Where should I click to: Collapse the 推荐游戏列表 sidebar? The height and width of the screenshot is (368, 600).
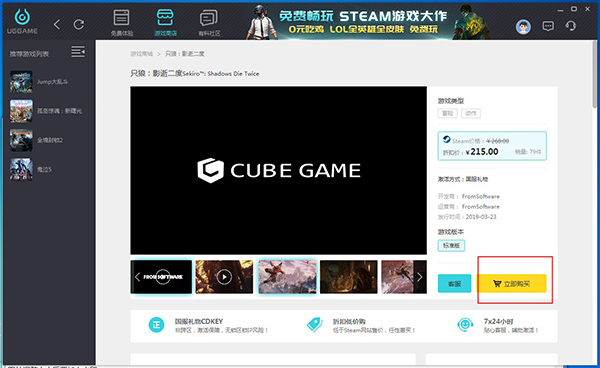78,52
